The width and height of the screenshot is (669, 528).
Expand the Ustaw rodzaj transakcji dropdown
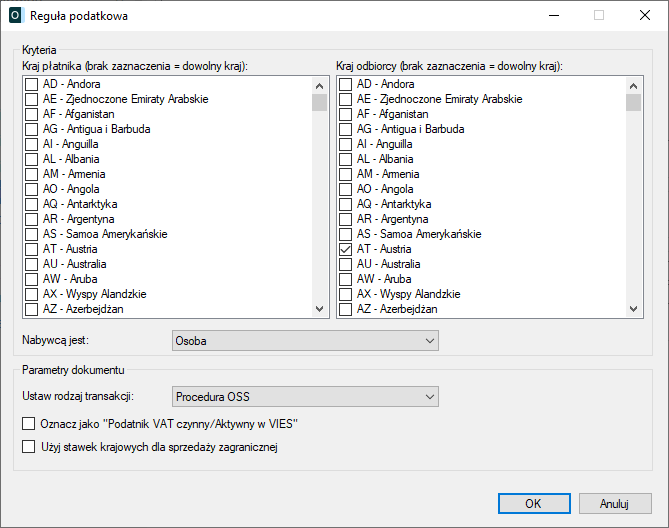(x=305, y=397)
